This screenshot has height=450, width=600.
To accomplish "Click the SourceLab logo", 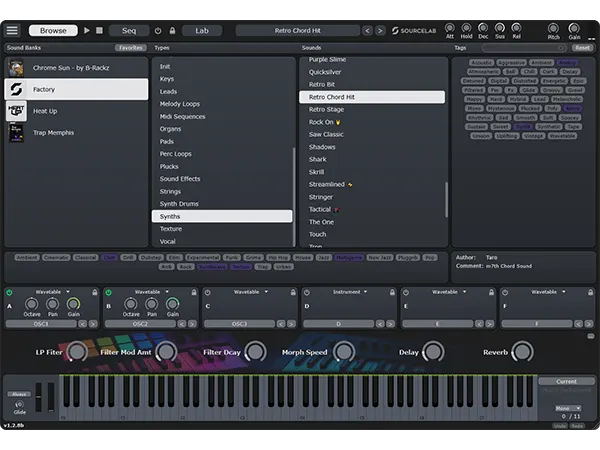I will tap(414, 31).
